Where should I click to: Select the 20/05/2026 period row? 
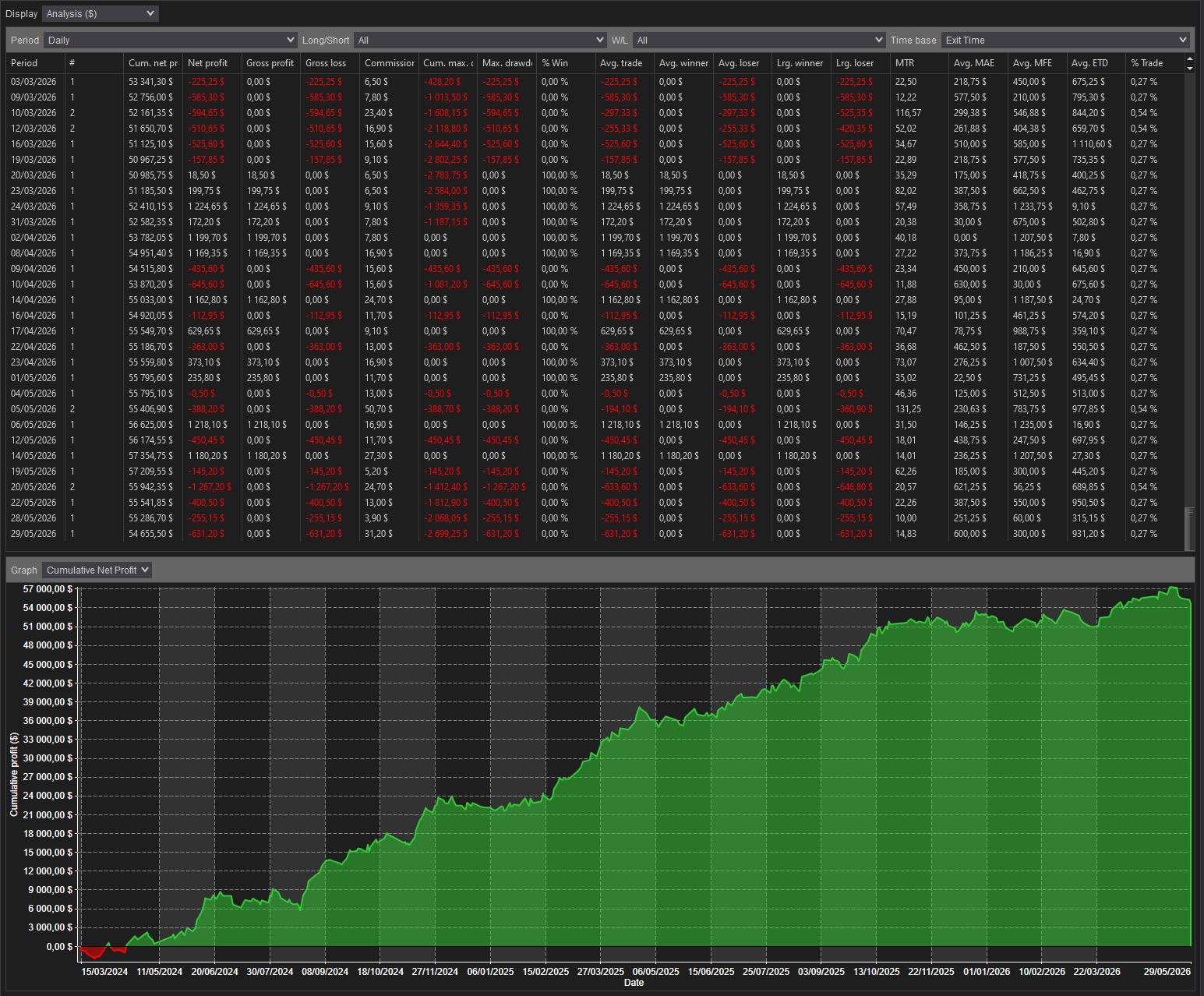pos(595,487)
